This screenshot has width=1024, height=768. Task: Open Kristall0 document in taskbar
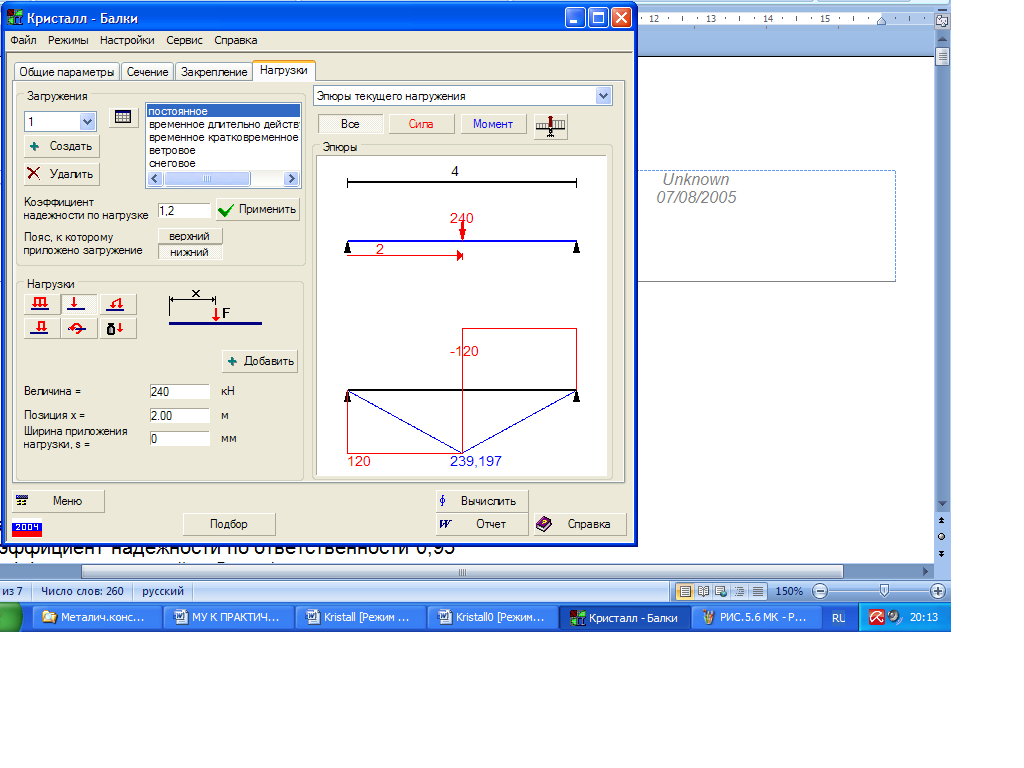coord(492,618)
